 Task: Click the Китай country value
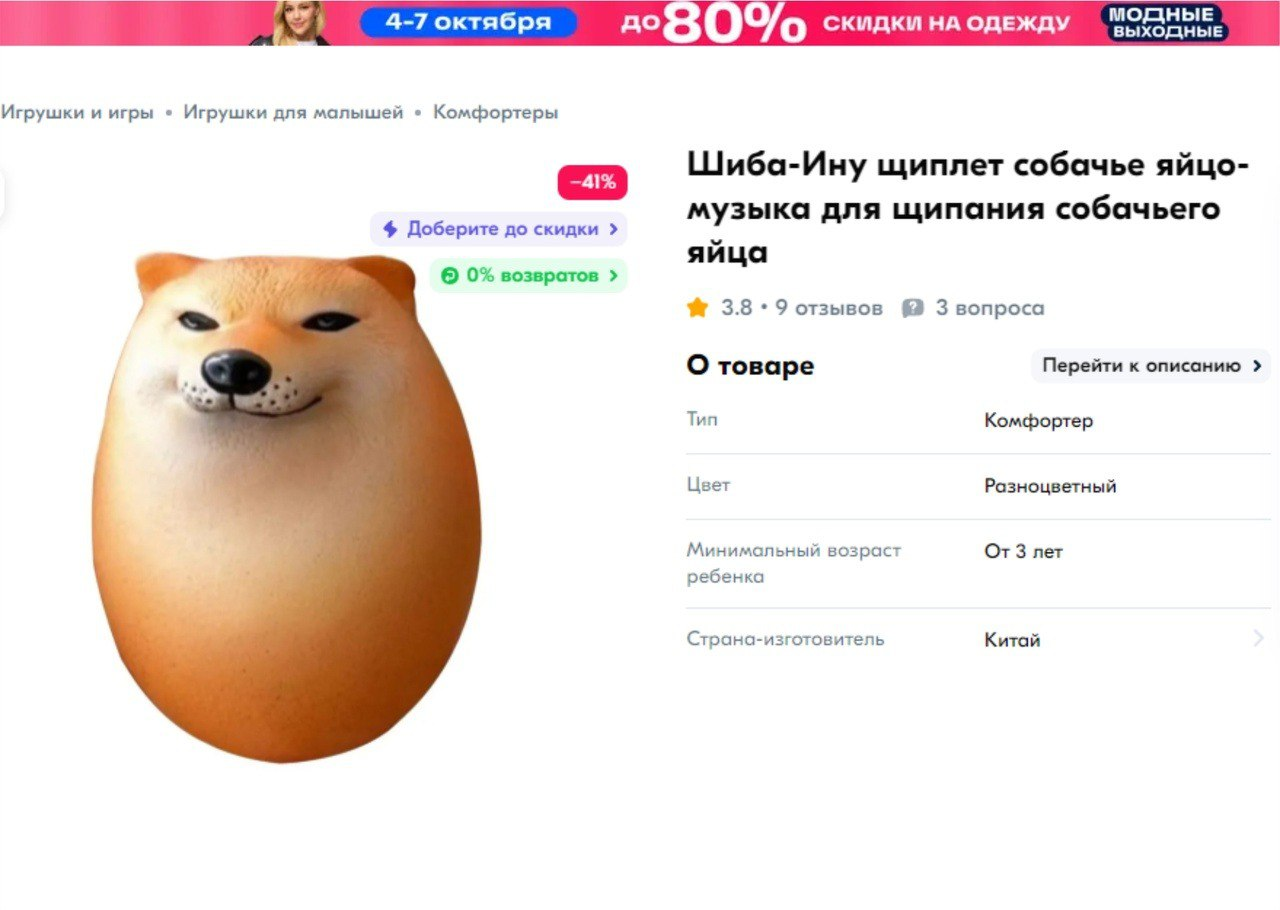(x=1012, y=640)
